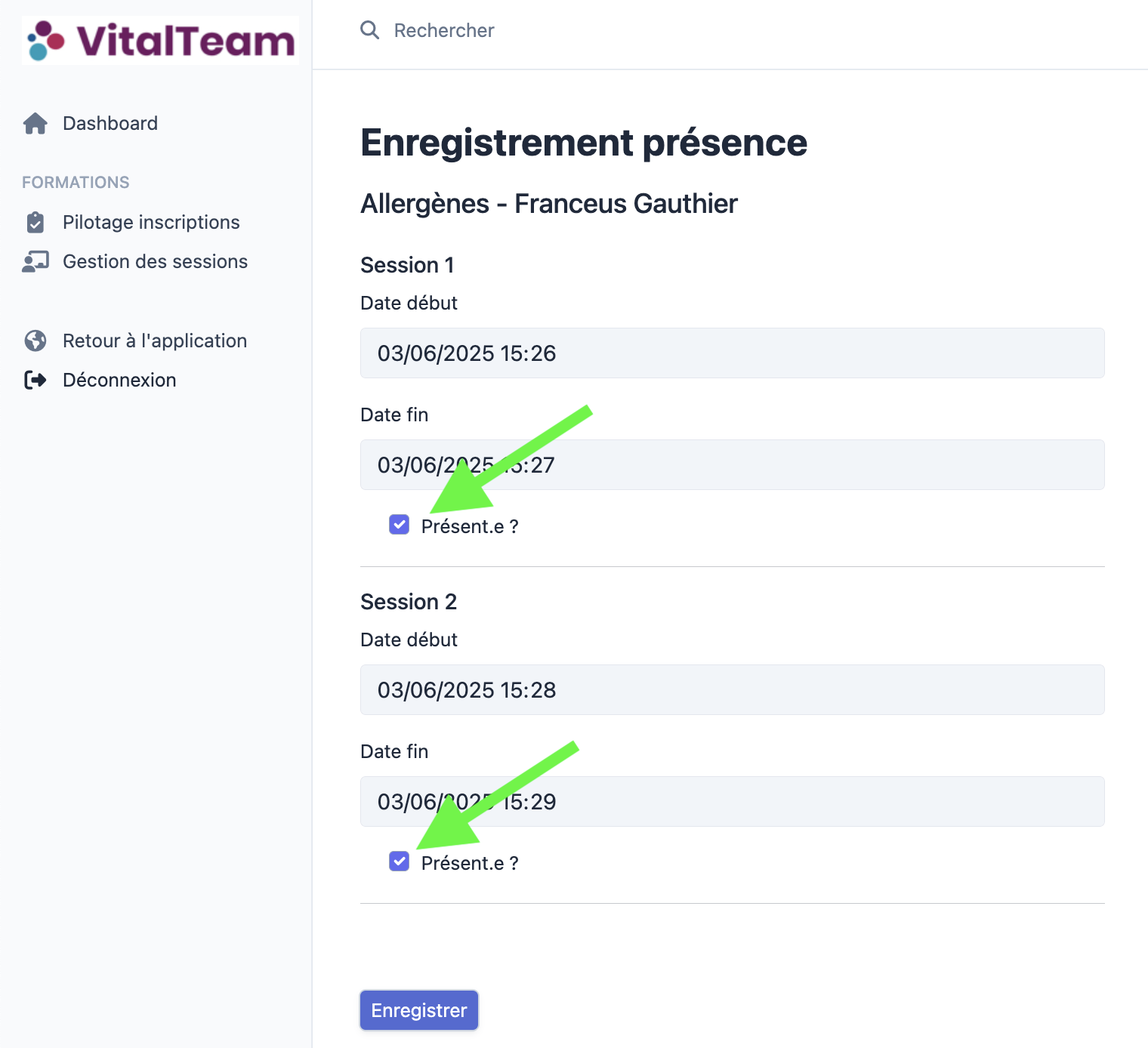Viewport: 1148px width, 1048px height.
Task: Click the Pilotage inscriptions clipboard icon
Action: point(35,223)
